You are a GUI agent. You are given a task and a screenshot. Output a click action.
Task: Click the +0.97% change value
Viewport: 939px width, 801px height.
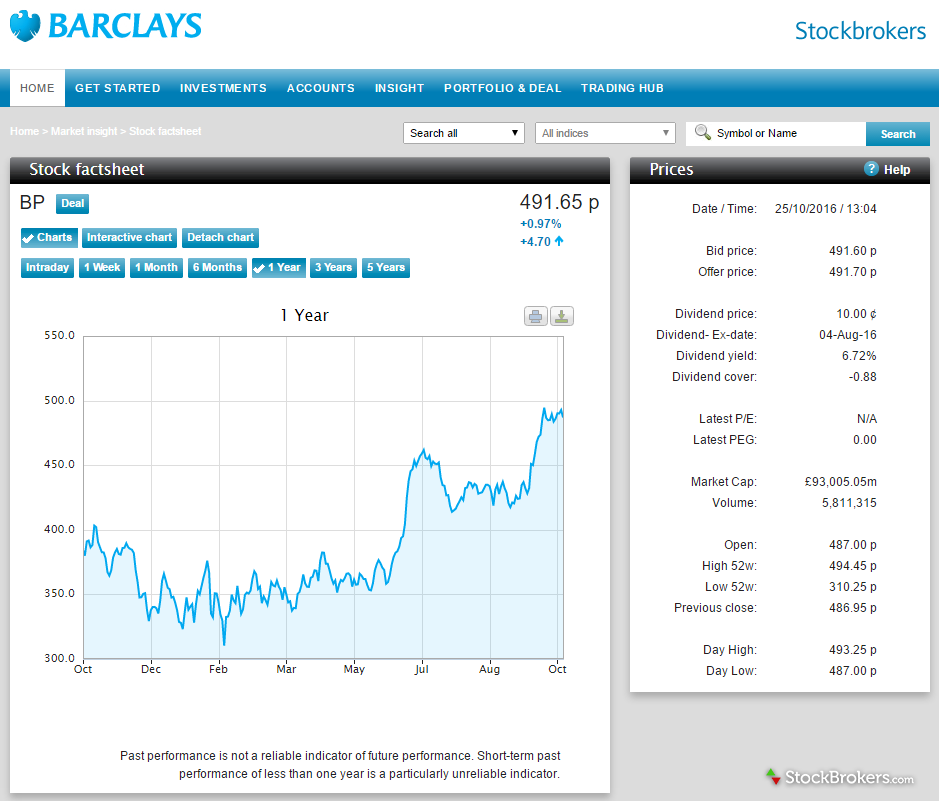pos(540,224)
